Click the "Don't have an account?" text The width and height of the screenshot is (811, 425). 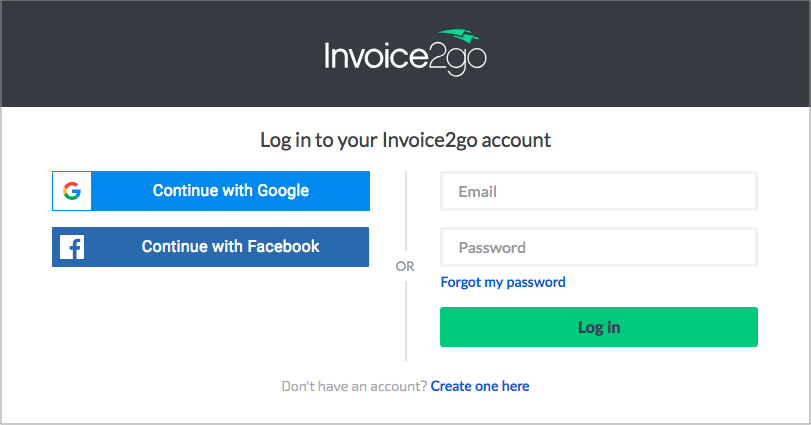coord(354,386)
